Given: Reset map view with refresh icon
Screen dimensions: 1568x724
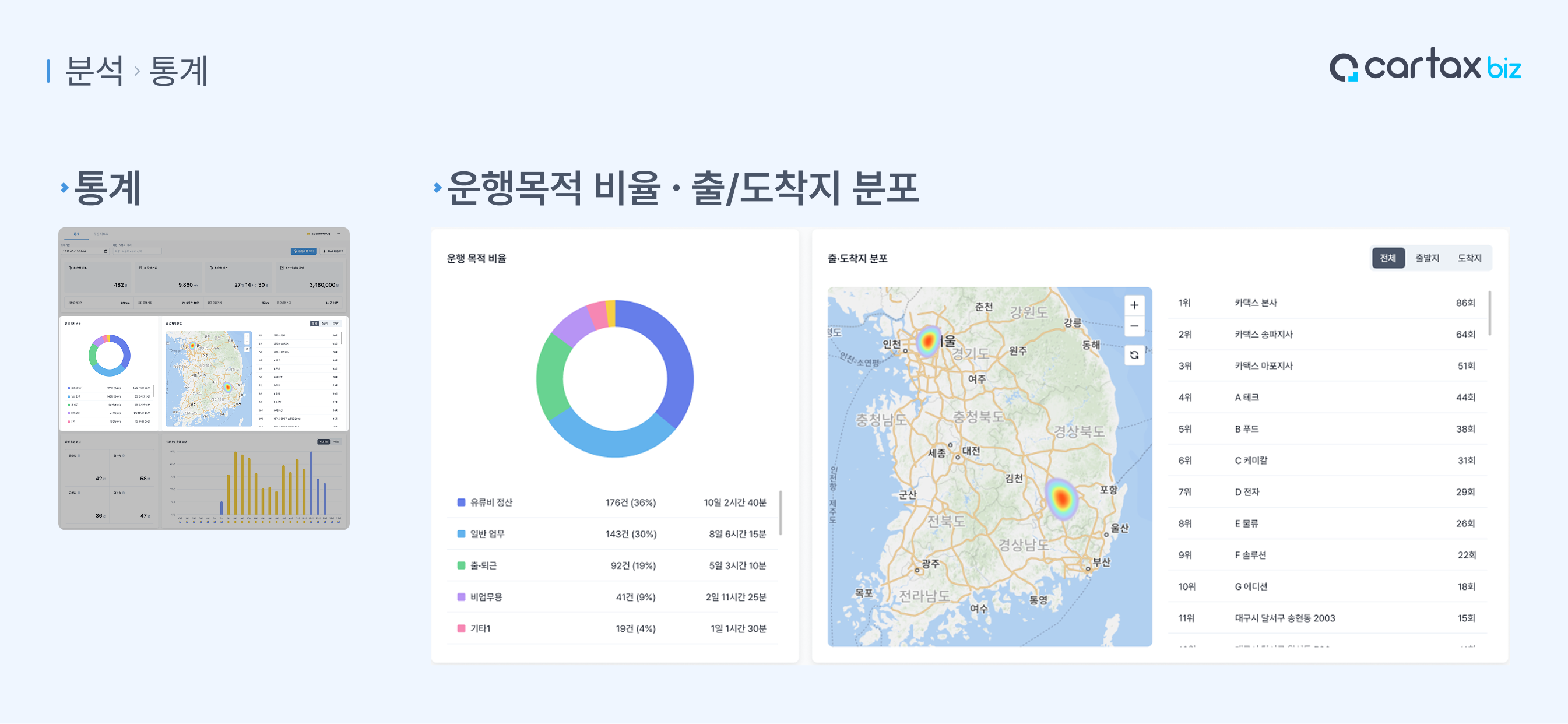Looking at the screenshot, I should pyautogui.click(x=1134, y=355).
